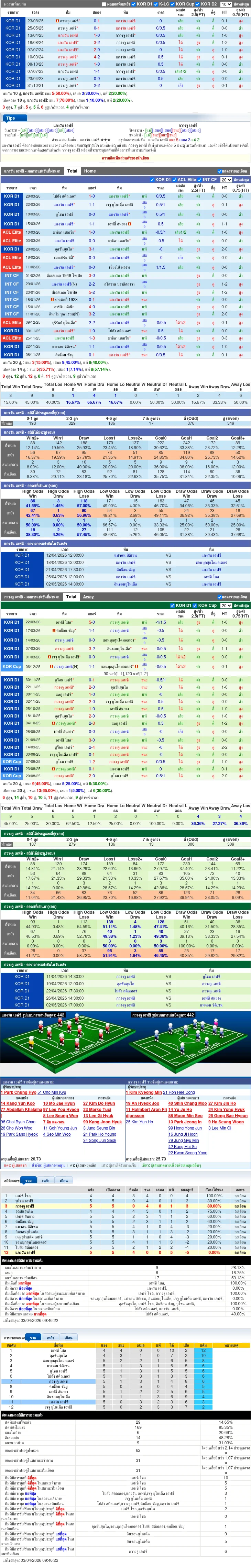Screen dimensions: 251x1568
Task: Click the INT CF badge for 01/02/26 match
Action: click(12, 275)
